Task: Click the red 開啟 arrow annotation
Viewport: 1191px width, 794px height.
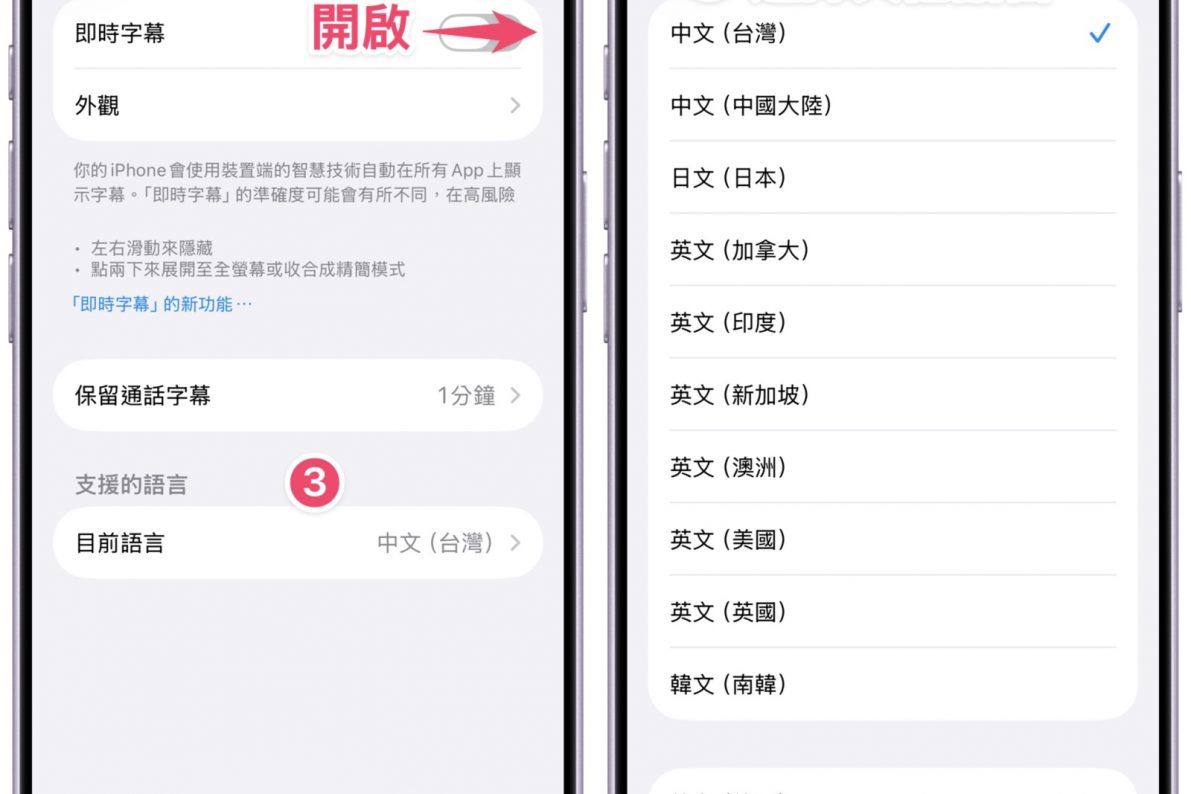Action: click(480, 31)
